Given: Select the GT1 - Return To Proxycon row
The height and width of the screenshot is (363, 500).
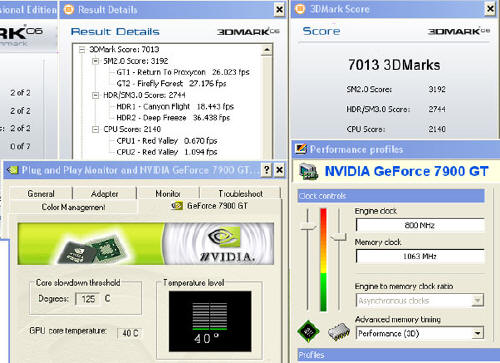Looking at the screenshot, I should [x=183, y=72].
